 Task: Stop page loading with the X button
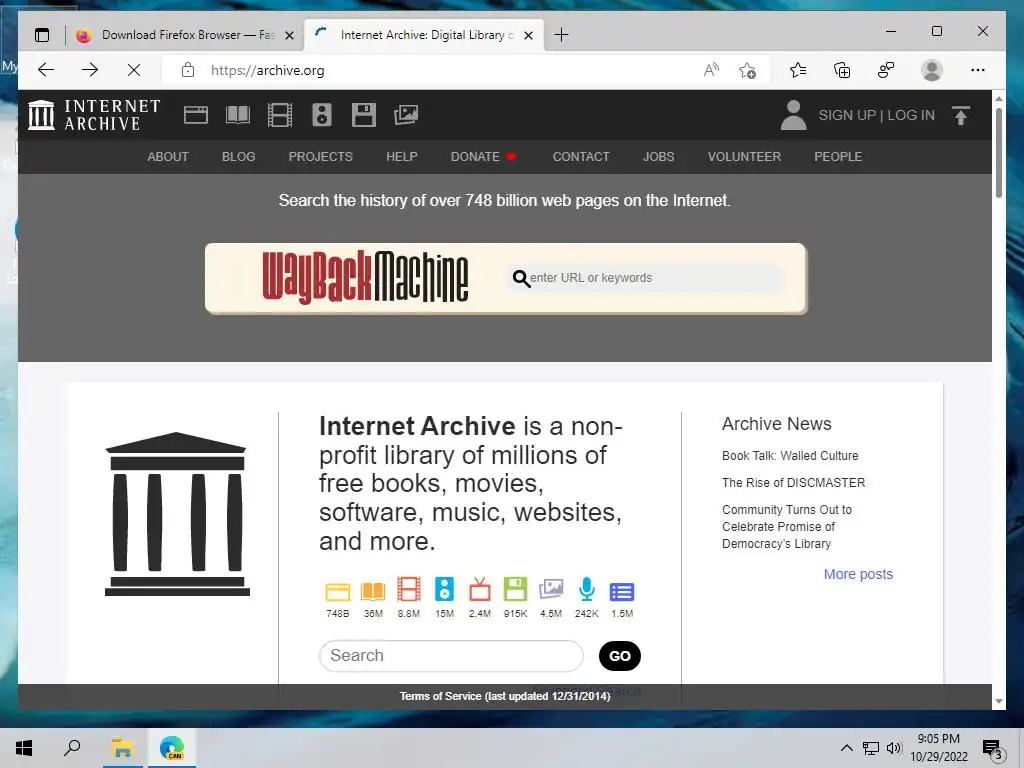[134, 70]
